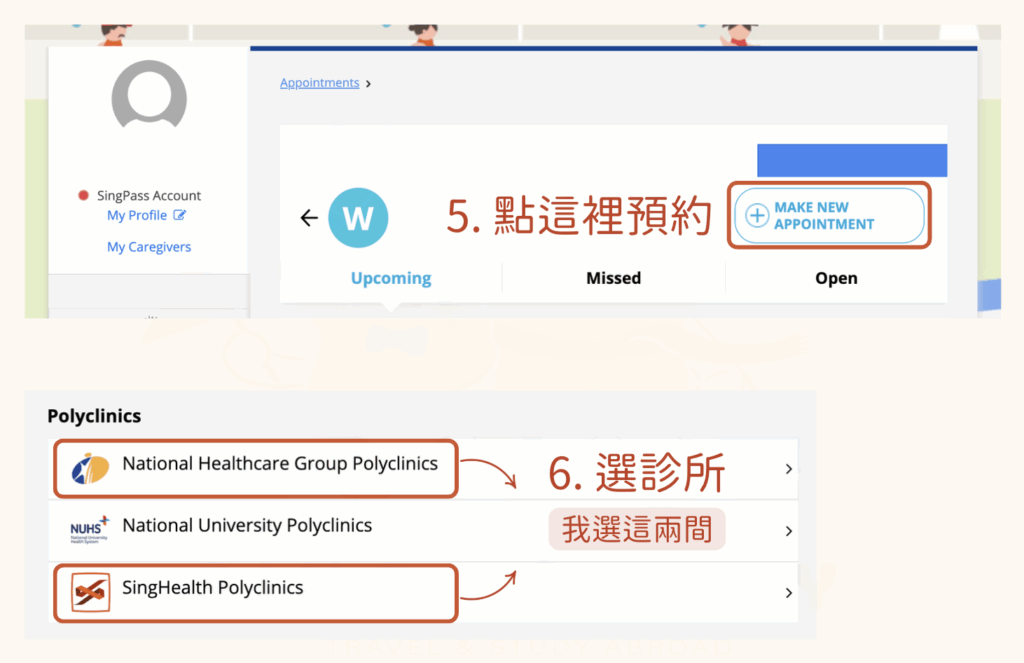Image resolution: width=1024 pixels, height=663 pixels.
Task: Switch to the Missed tab
Action: pos(613,278)
